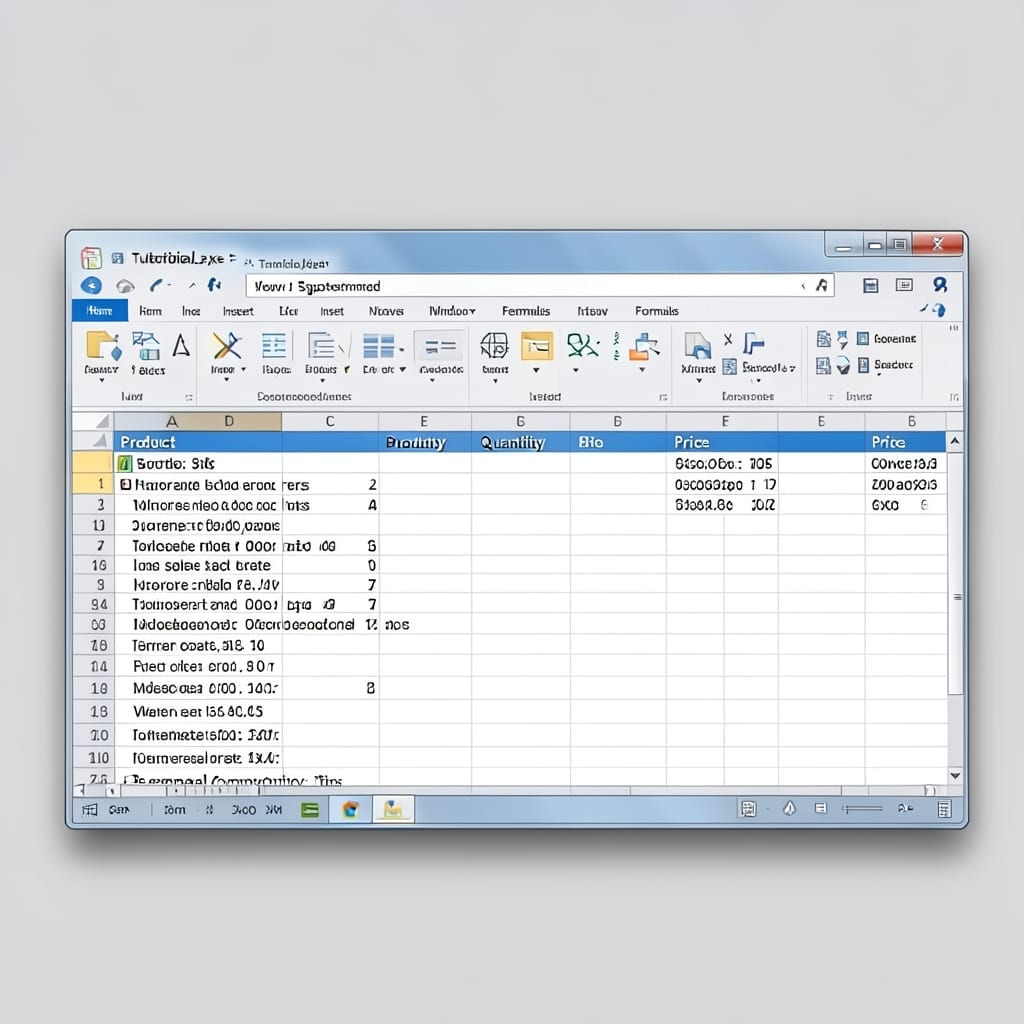Open the Lfcr ribbon tab

pos(289,312)
